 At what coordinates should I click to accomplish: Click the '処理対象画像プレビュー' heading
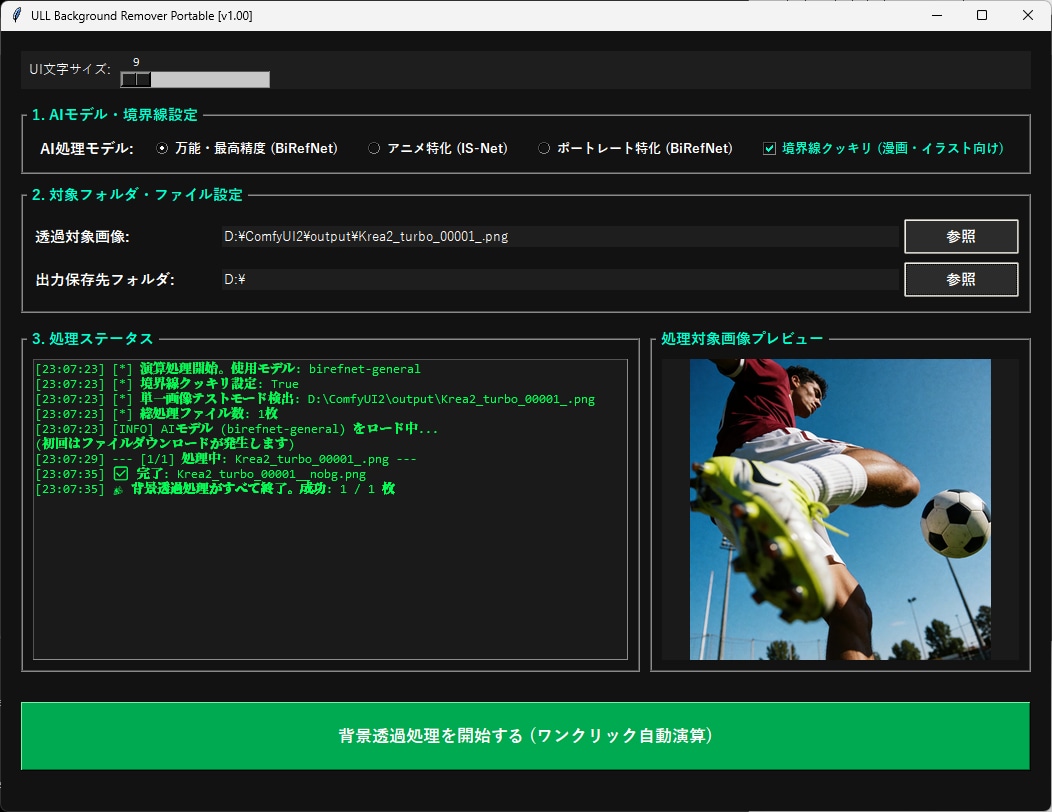pyautogui.click(x=742, y=338)
